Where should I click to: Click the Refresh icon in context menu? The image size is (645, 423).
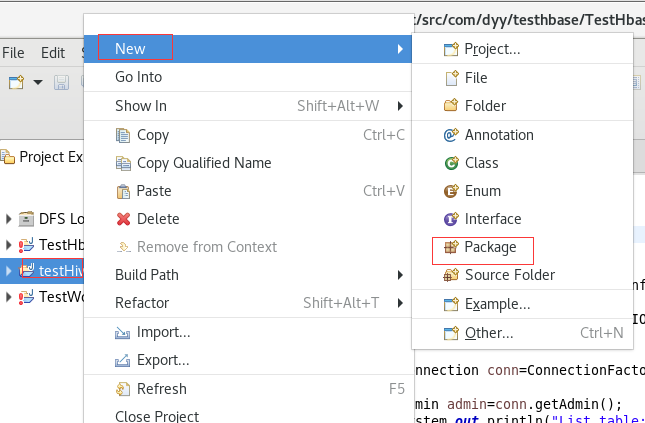[124, 389]
